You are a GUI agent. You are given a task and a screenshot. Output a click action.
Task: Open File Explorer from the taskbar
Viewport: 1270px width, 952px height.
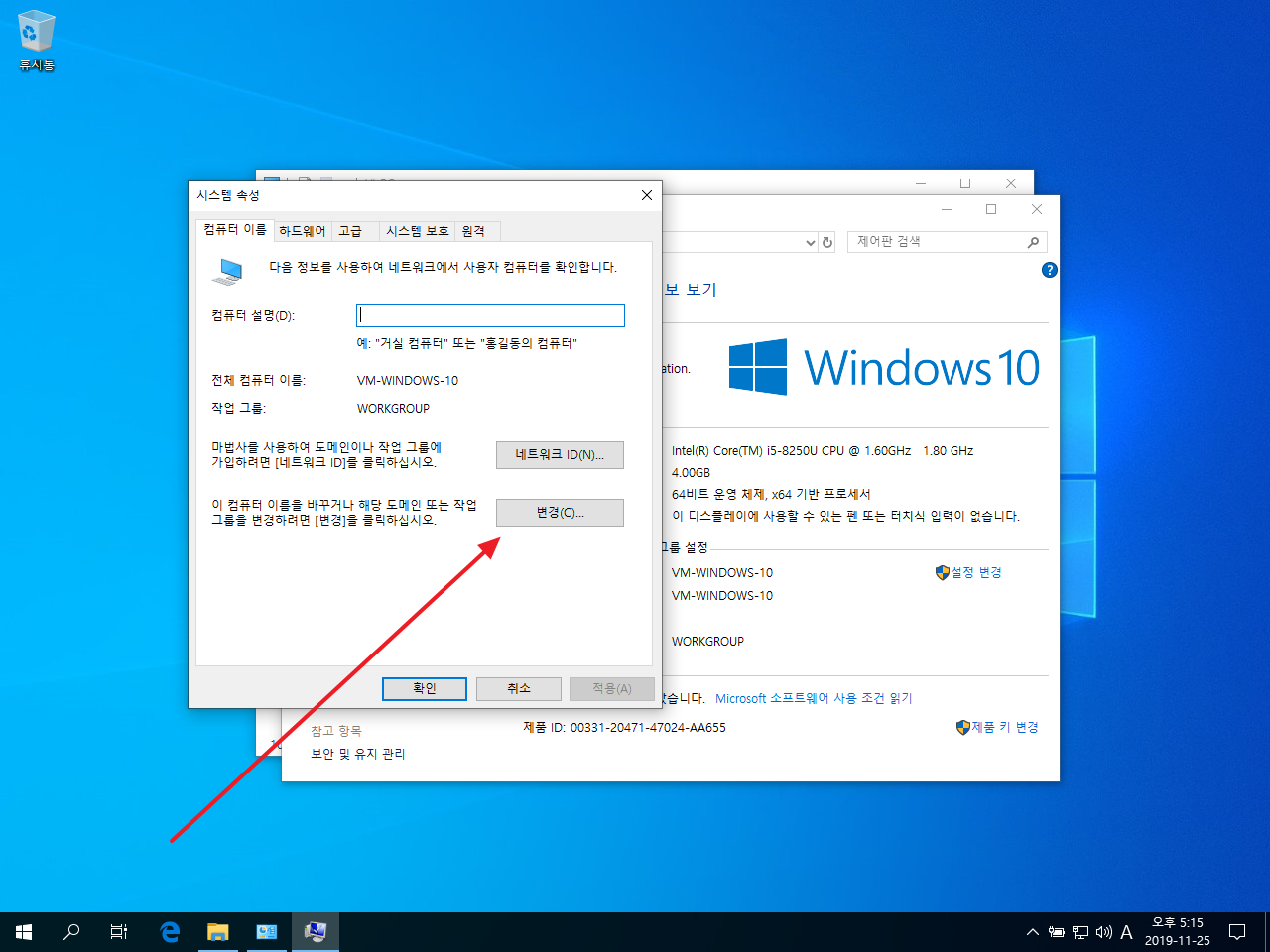pos(217,931)
